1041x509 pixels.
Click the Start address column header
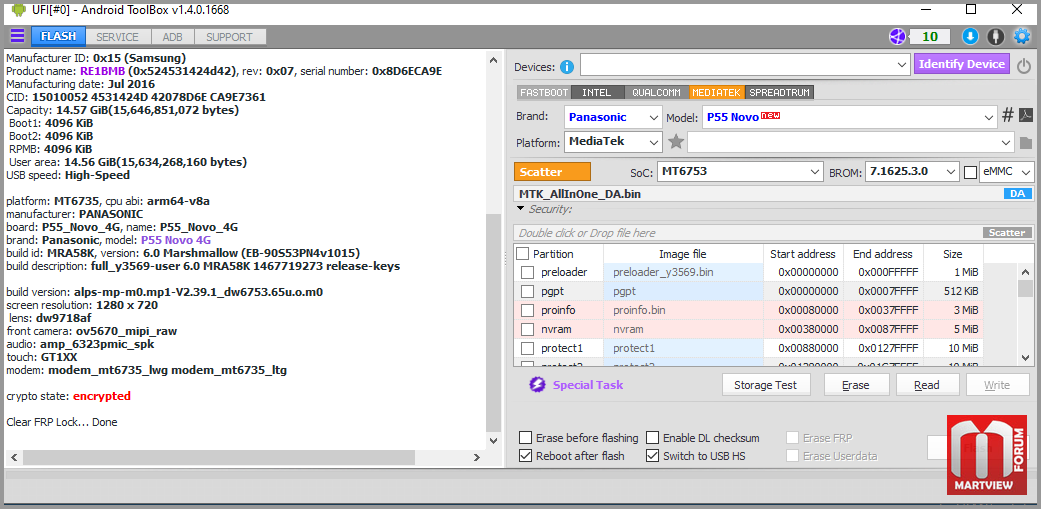(x=803, y=254)
